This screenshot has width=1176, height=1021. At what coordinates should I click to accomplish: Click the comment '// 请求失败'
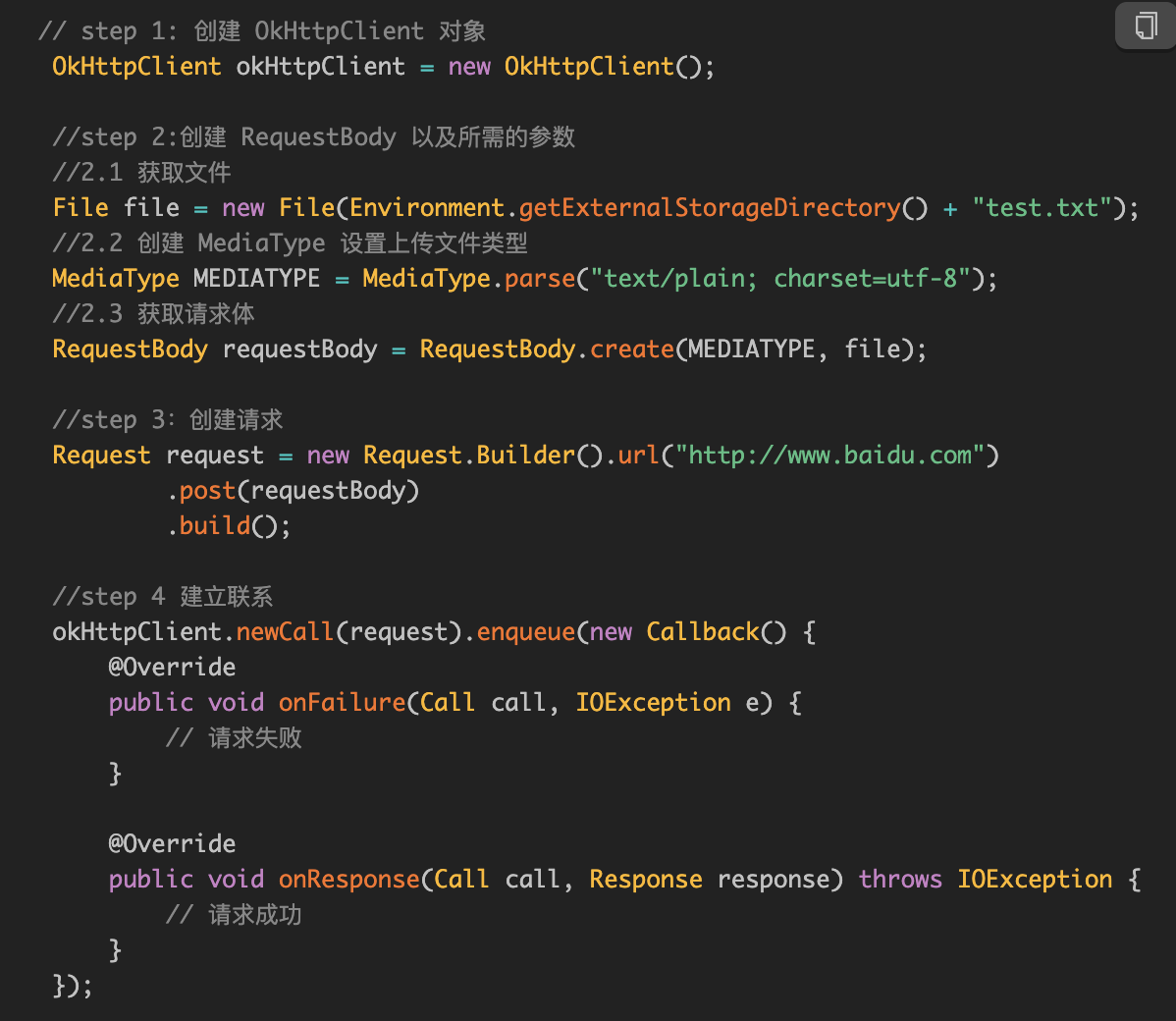[234, 738]
